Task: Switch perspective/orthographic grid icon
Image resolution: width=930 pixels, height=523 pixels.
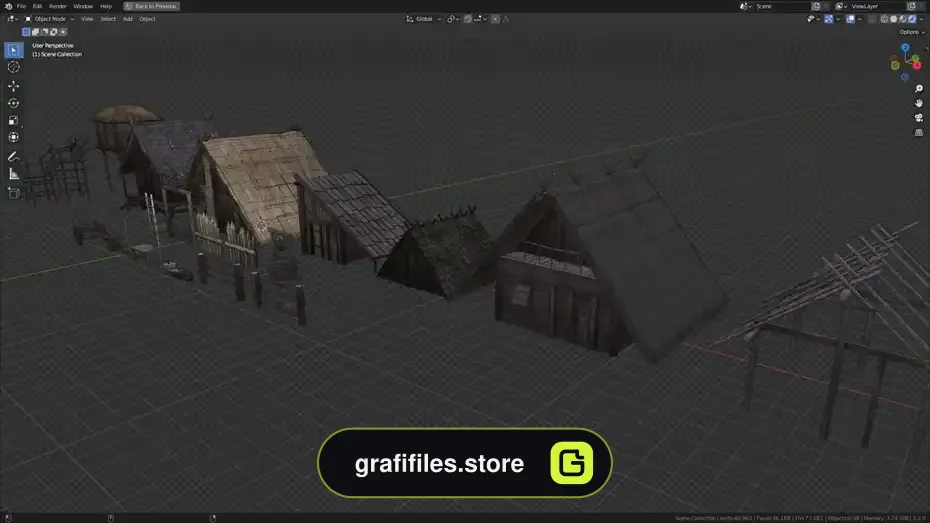Action: [919, 132]
